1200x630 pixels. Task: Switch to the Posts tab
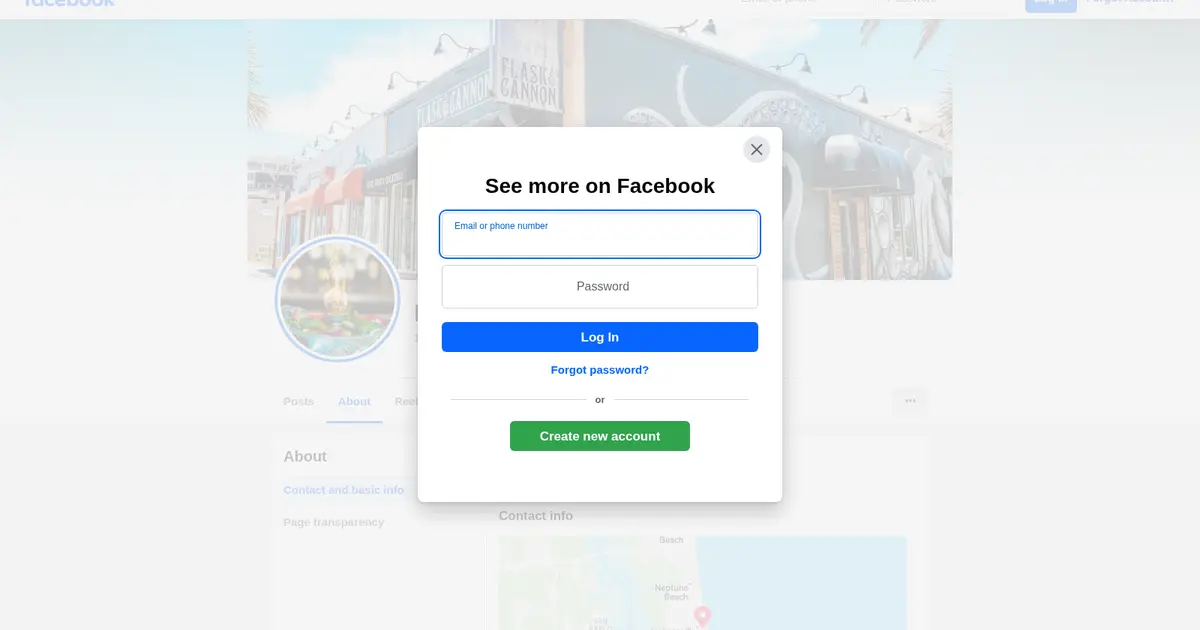click(298, 401)
